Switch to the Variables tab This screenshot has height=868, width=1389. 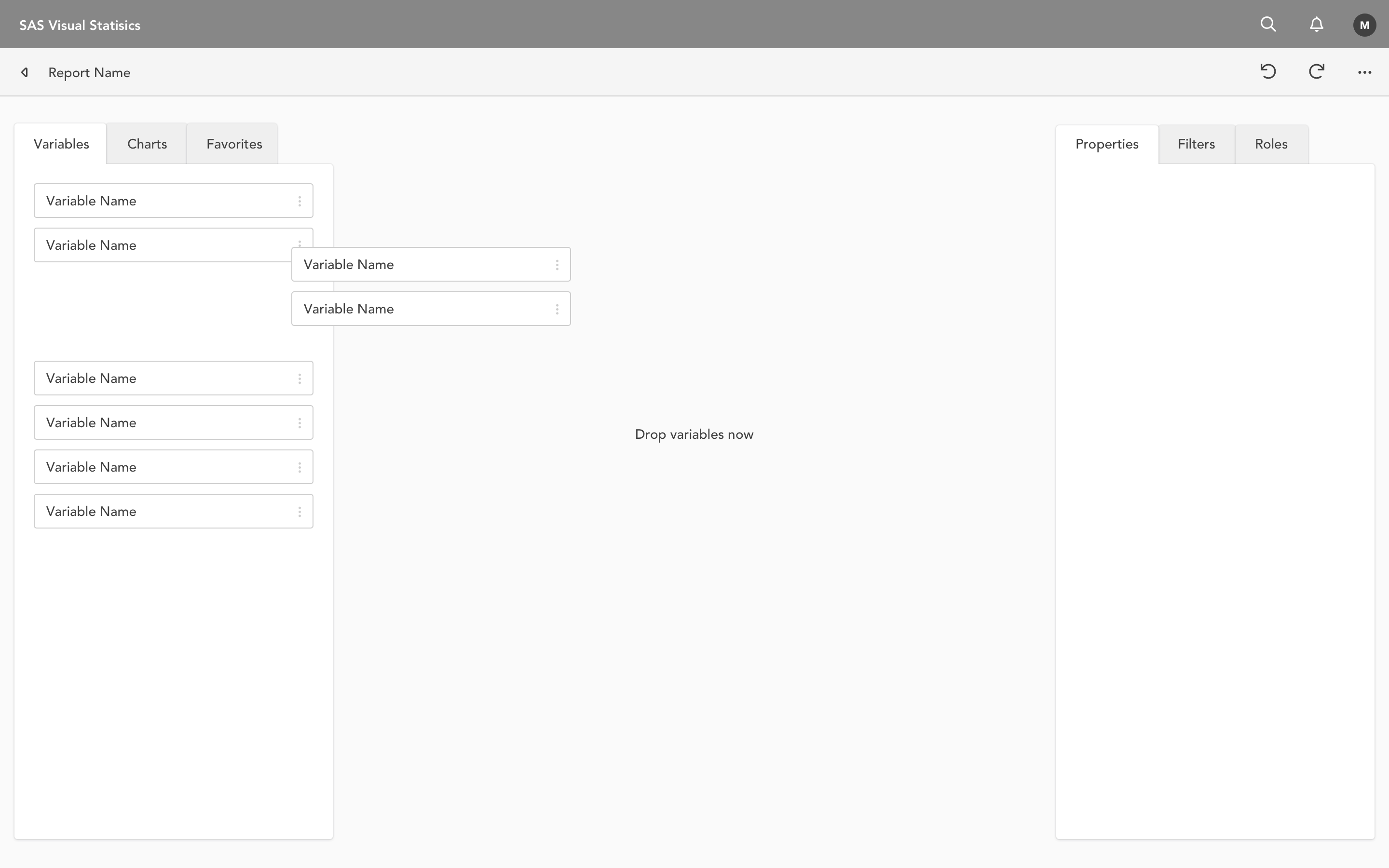pos(61,143)
